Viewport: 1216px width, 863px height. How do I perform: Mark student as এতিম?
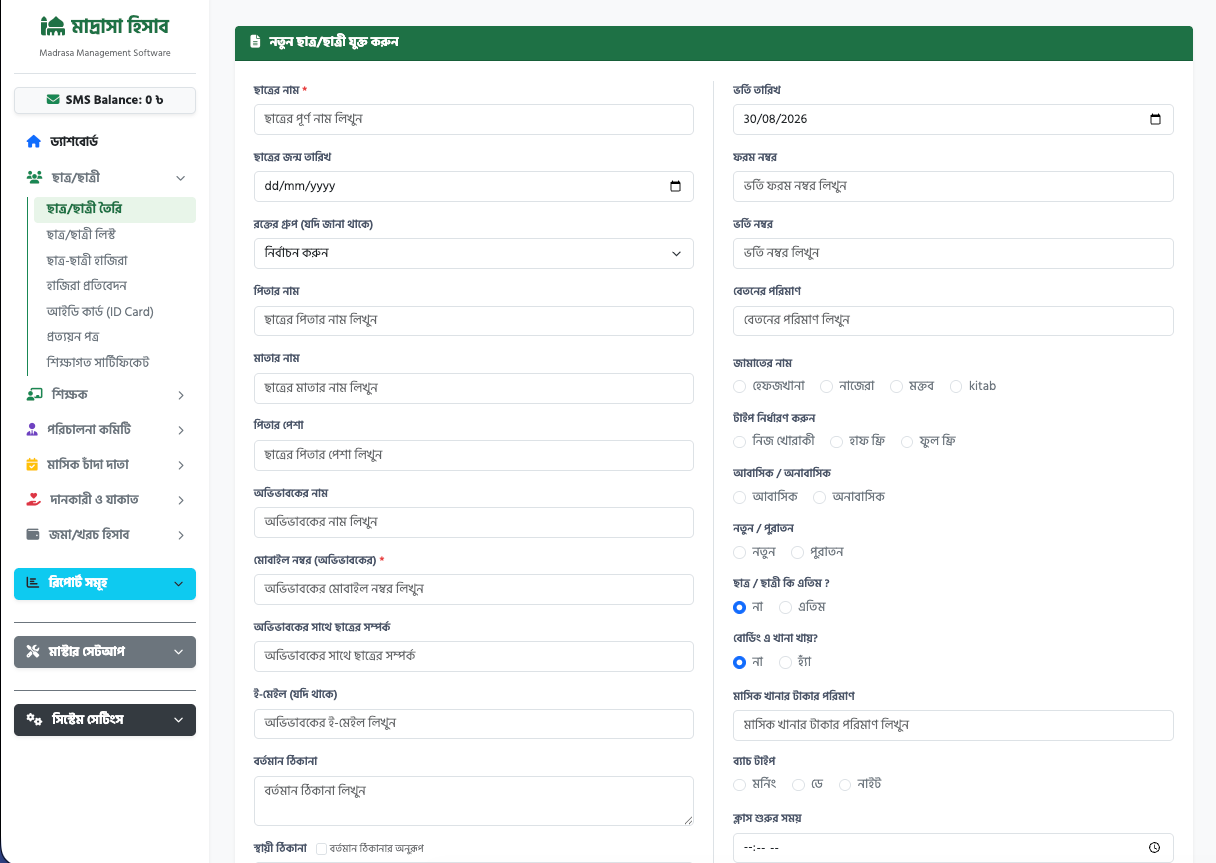(786, 607)
